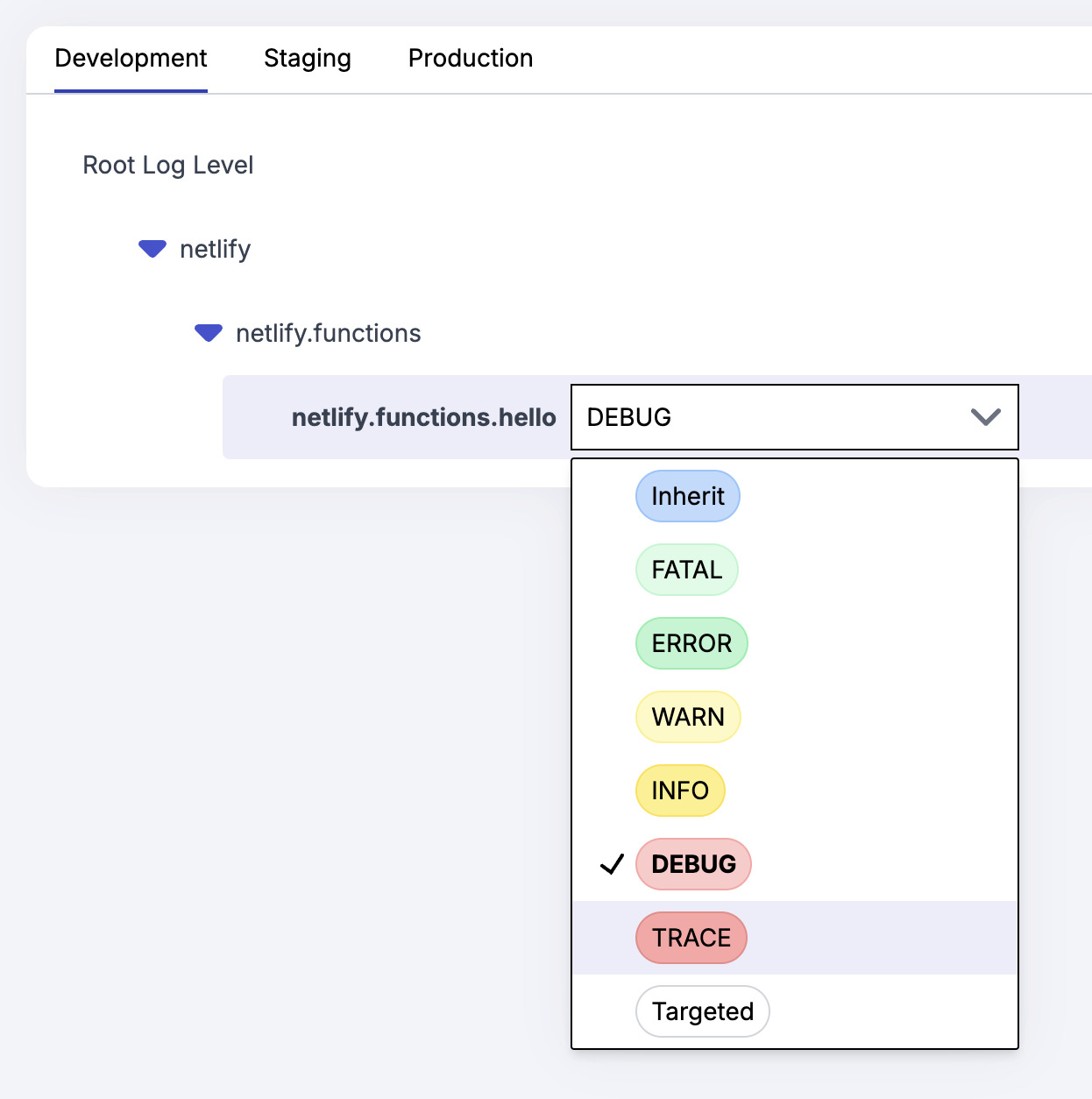
Task: Click the dropdown chevron arrow icon
Action: [x=986, y=417]
